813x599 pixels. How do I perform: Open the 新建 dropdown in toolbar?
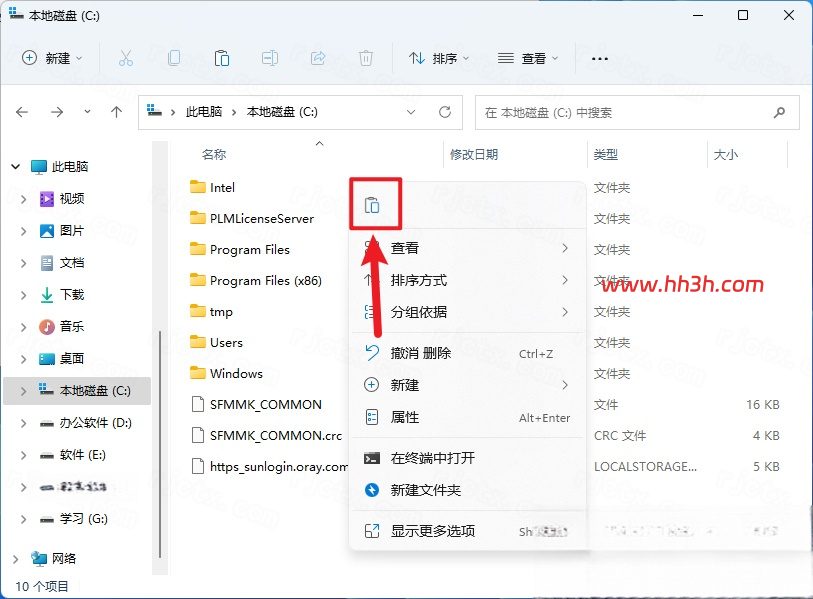pyautogui.click(x=52, y=58)
